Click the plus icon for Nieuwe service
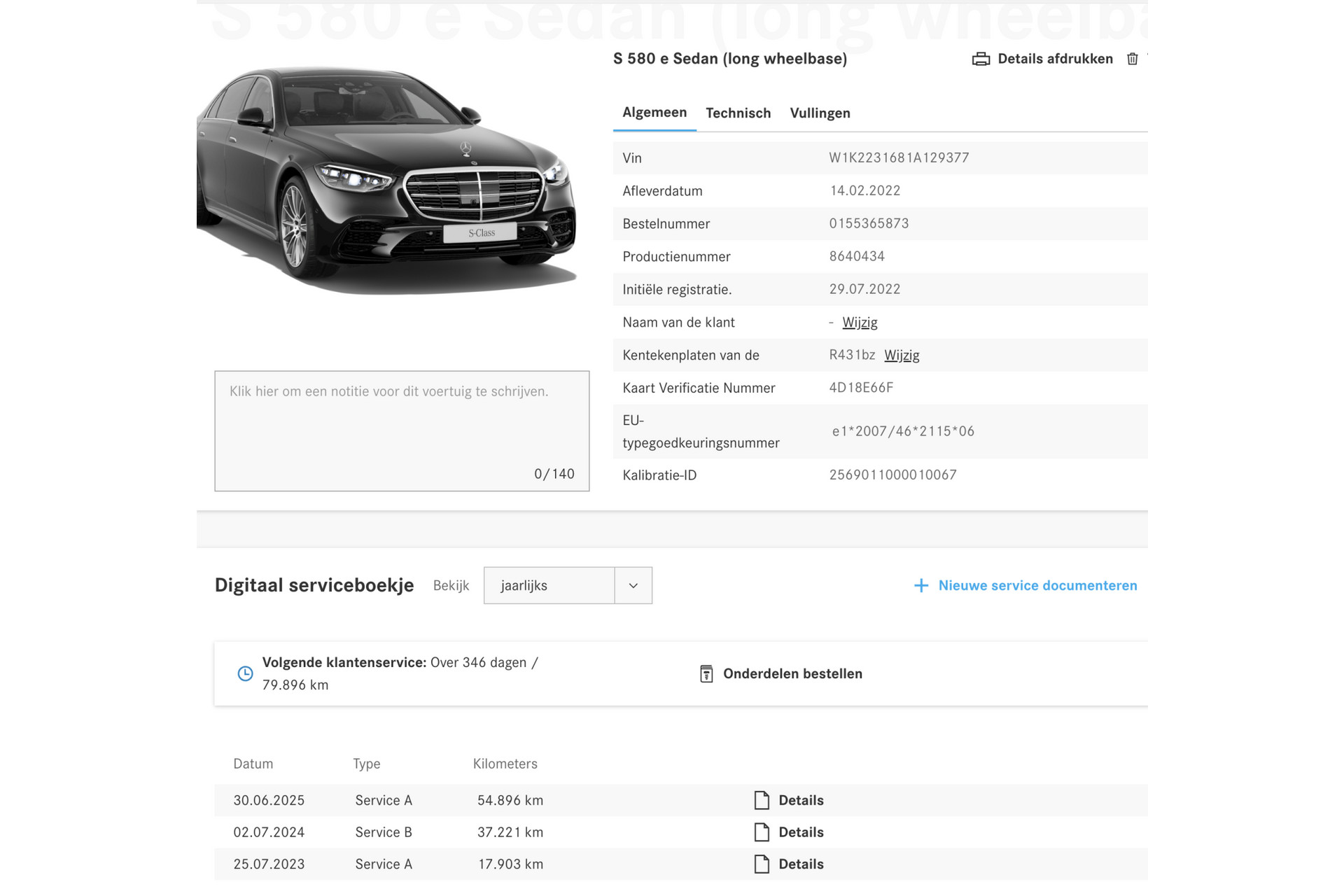 click(921, 585)
